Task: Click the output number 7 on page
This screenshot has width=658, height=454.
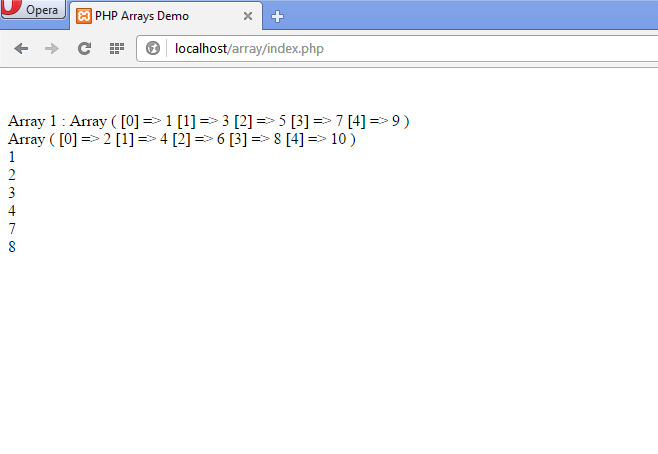Action: tap(12, 229)
